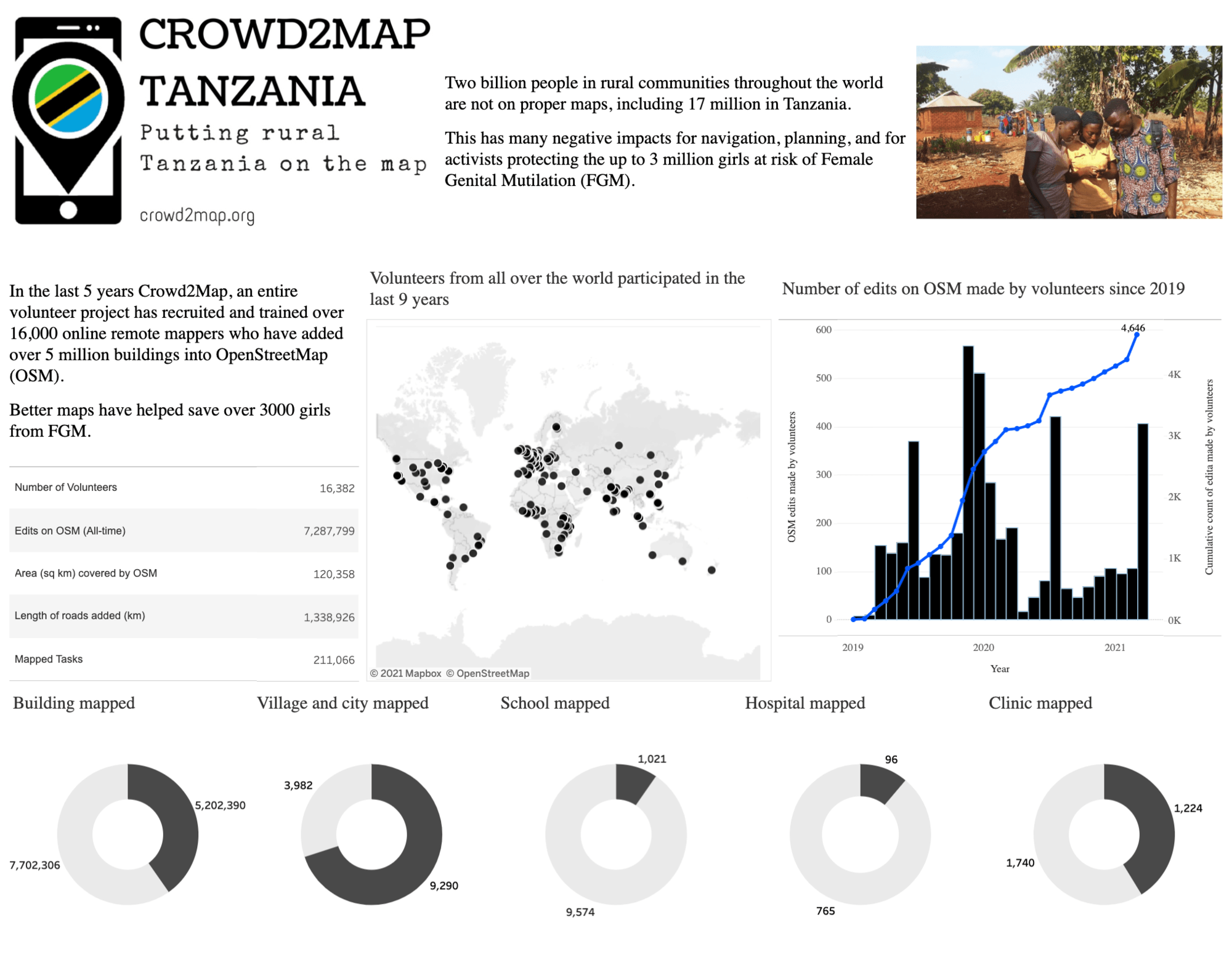Screen dimensions: 1232x957
Task: Select the 1,740 clinic label
Action: 1020,863
